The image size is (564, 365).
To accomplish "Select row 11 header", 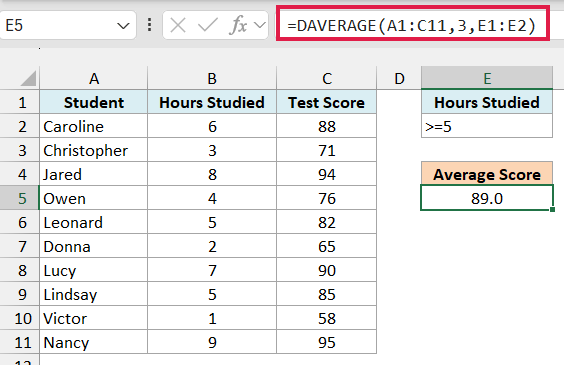I will coord(19,343).
